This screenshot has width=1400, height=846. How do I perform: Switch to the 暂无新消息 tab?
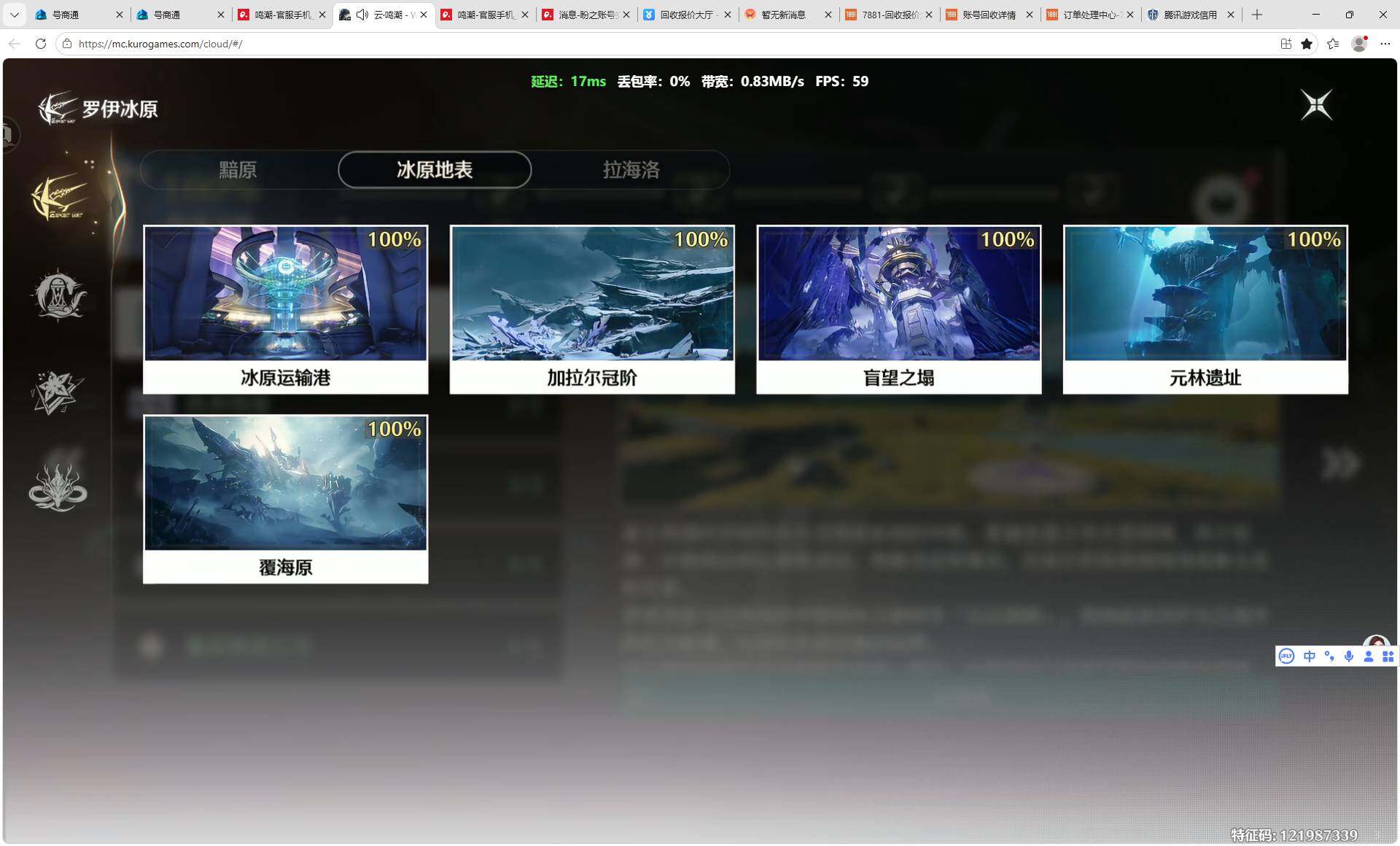pos(787,15)
